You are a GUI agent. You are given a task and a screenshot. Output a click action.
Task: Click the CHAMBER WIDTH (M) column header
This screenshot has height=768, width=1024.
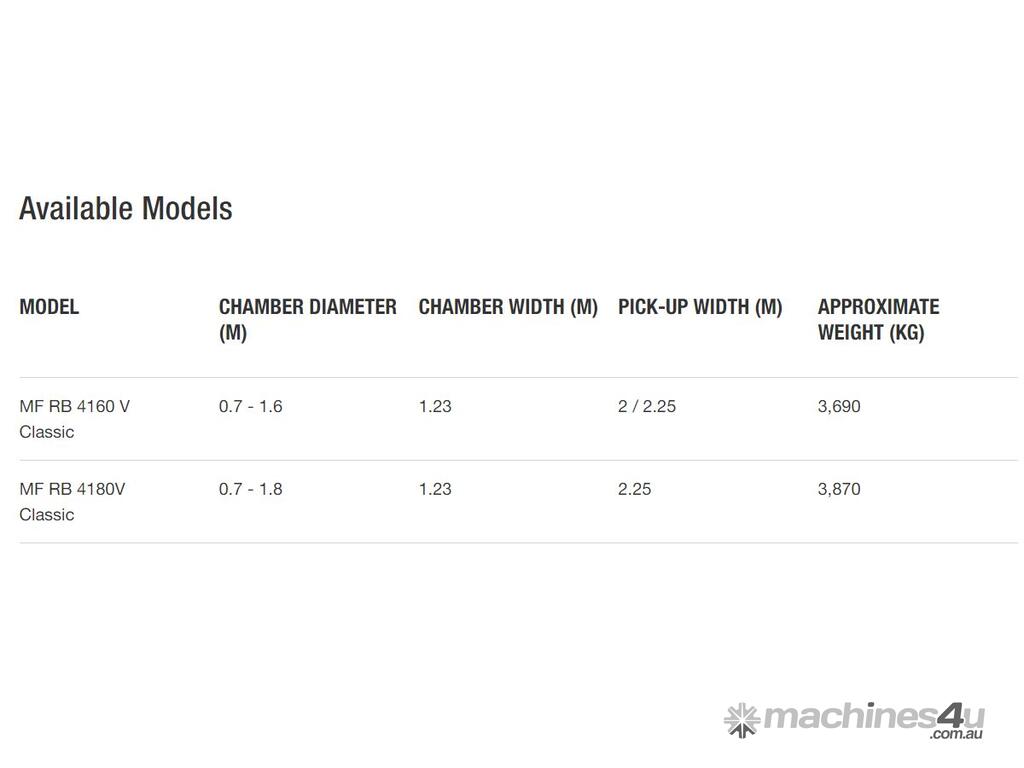pyautogui.click(x=508, y=307)
